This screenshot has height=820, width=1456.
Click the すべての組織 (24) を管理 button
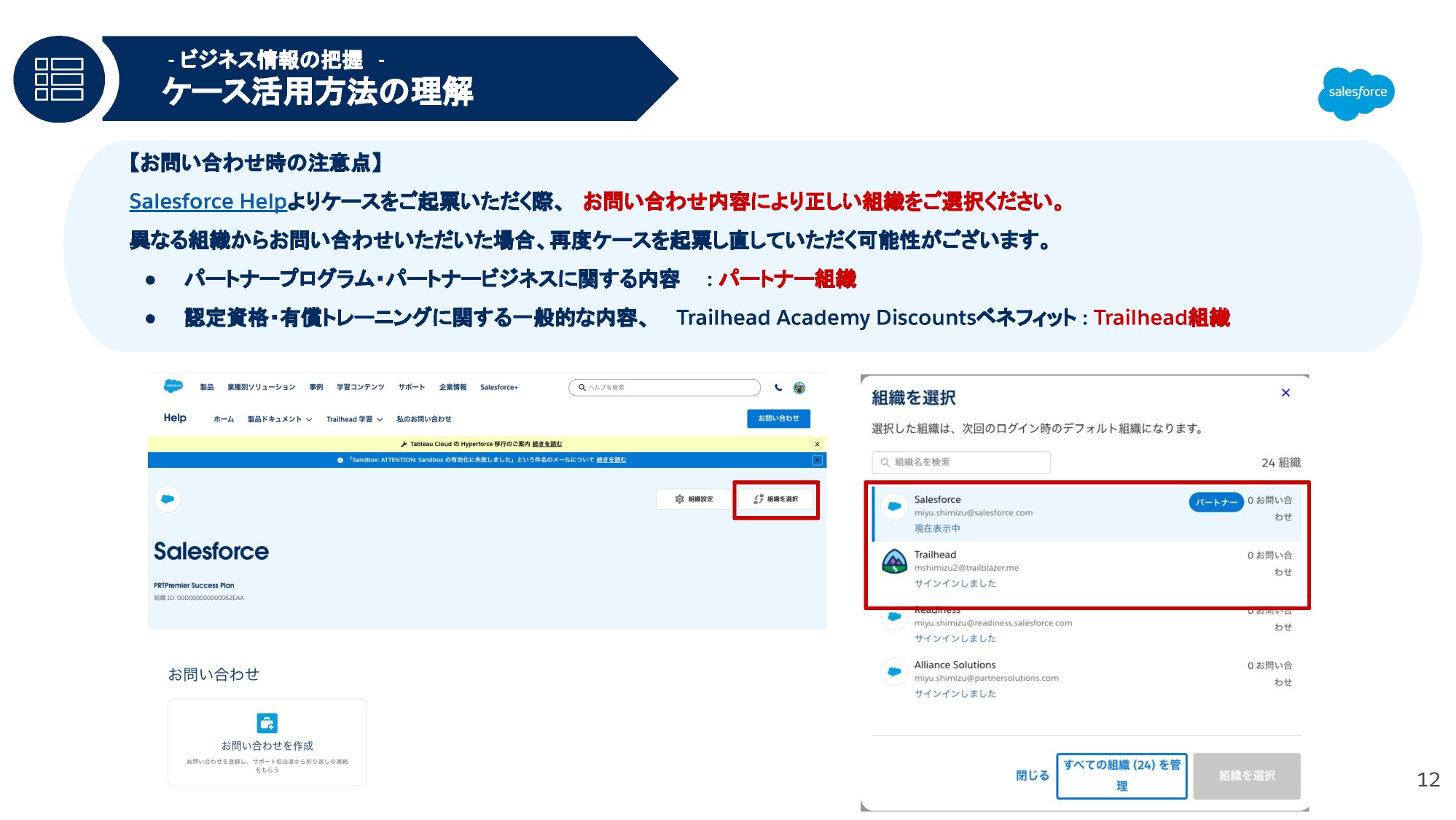(x=1122, y=776)
